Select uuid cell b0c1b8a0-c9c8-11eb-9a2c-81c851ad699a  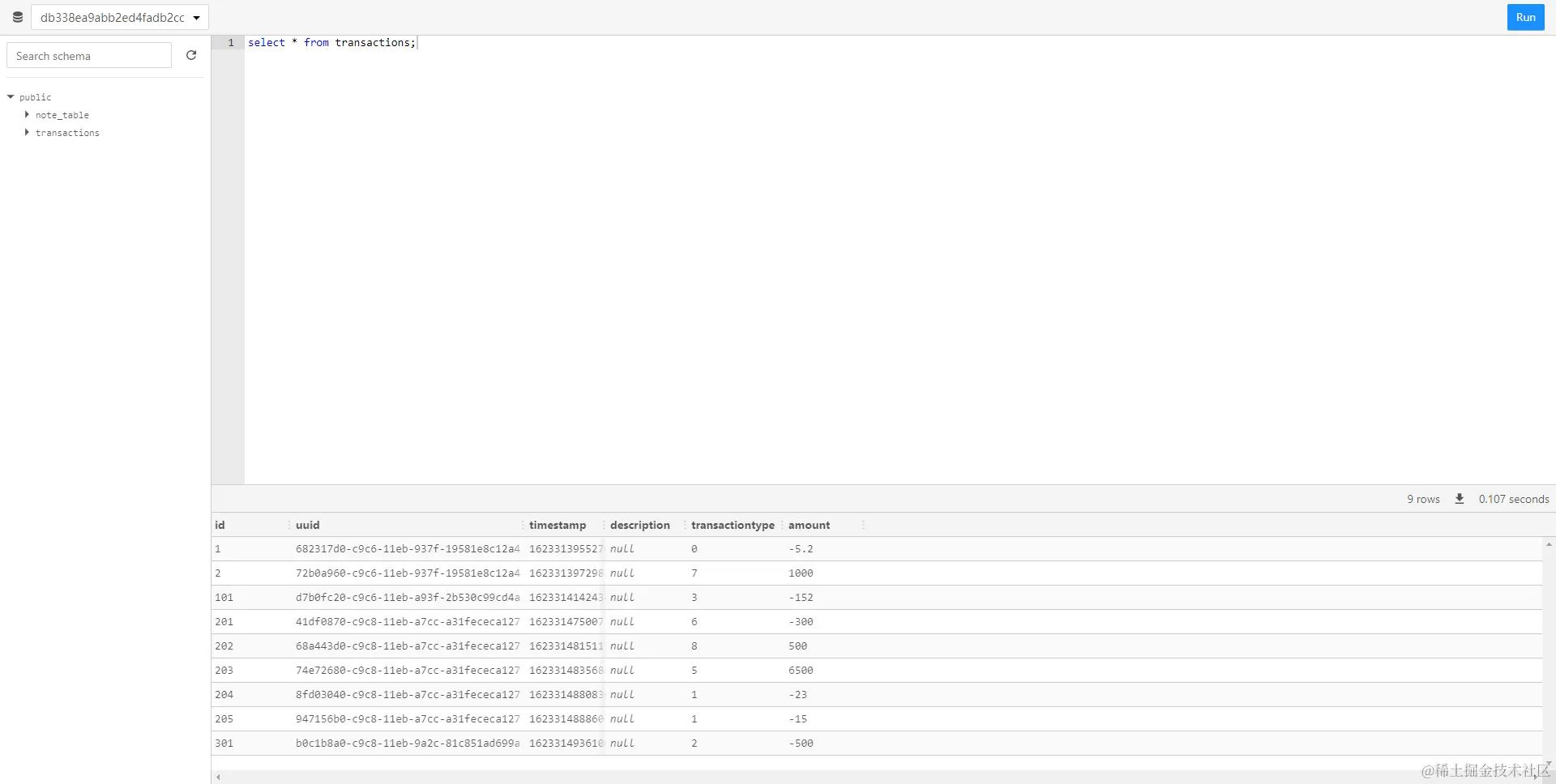[408, 744]
